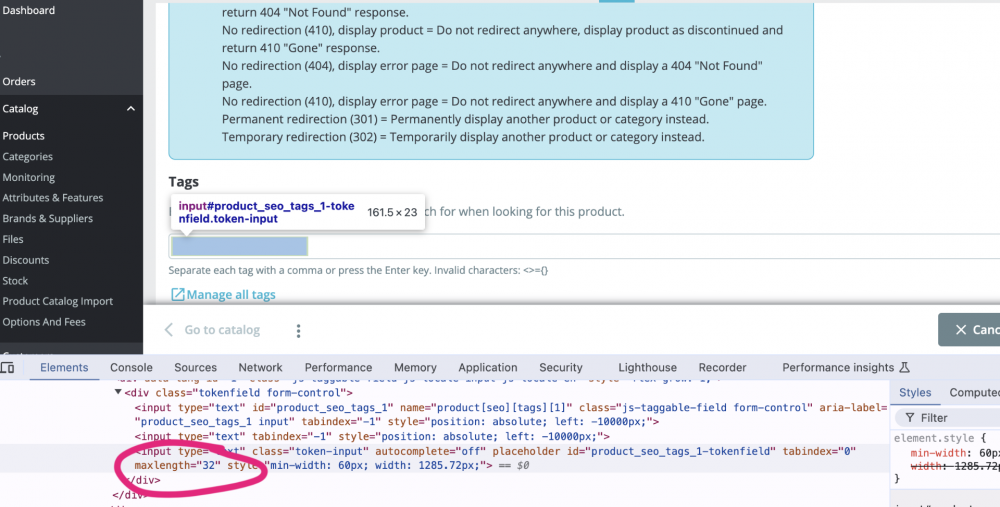
Task: Collapse the tokenfield form-control div node
Action: (118, 392)
